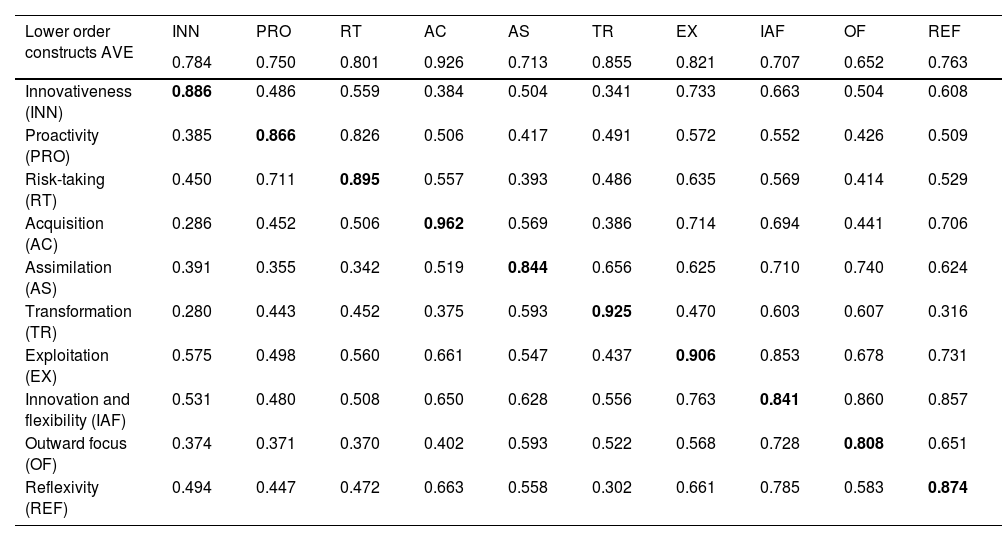Click the bold 0.874 Reflexivity value

[948, 487]
